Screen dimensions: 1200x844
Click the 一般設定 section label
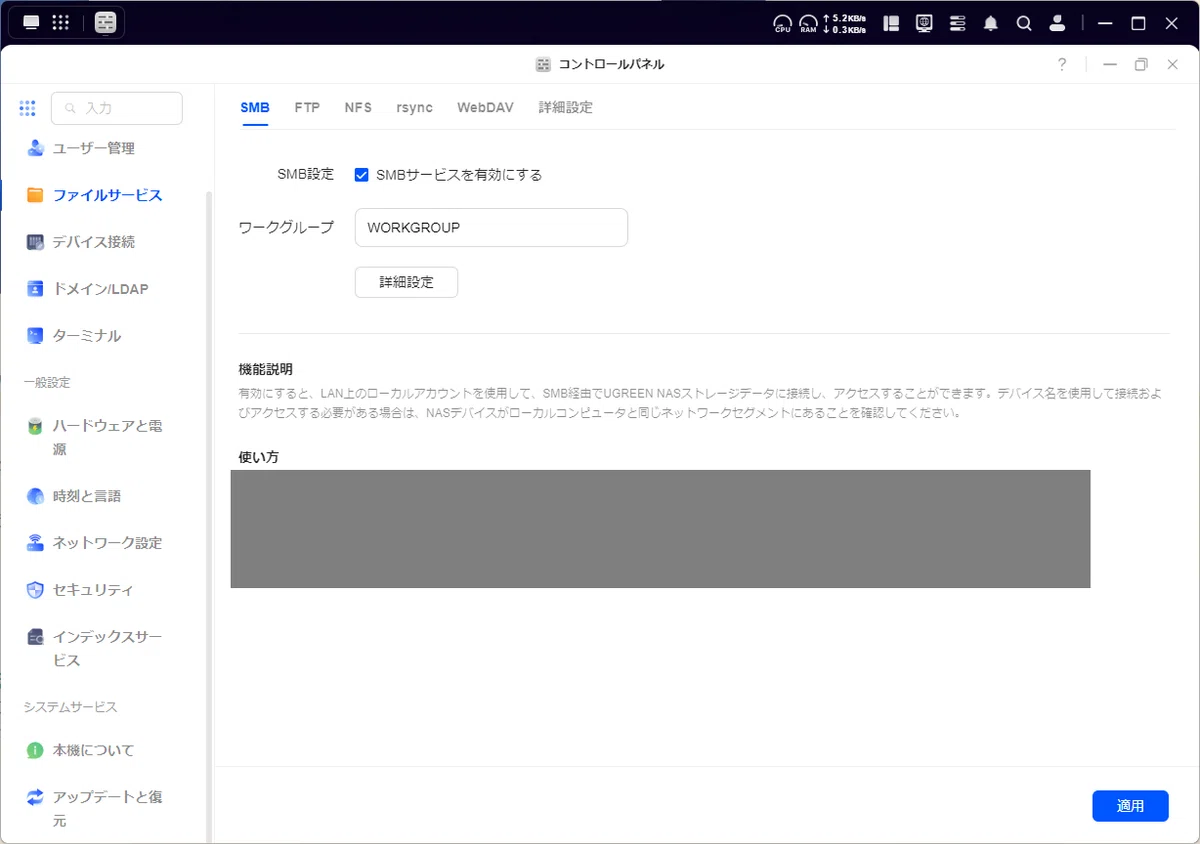(47, 382)
